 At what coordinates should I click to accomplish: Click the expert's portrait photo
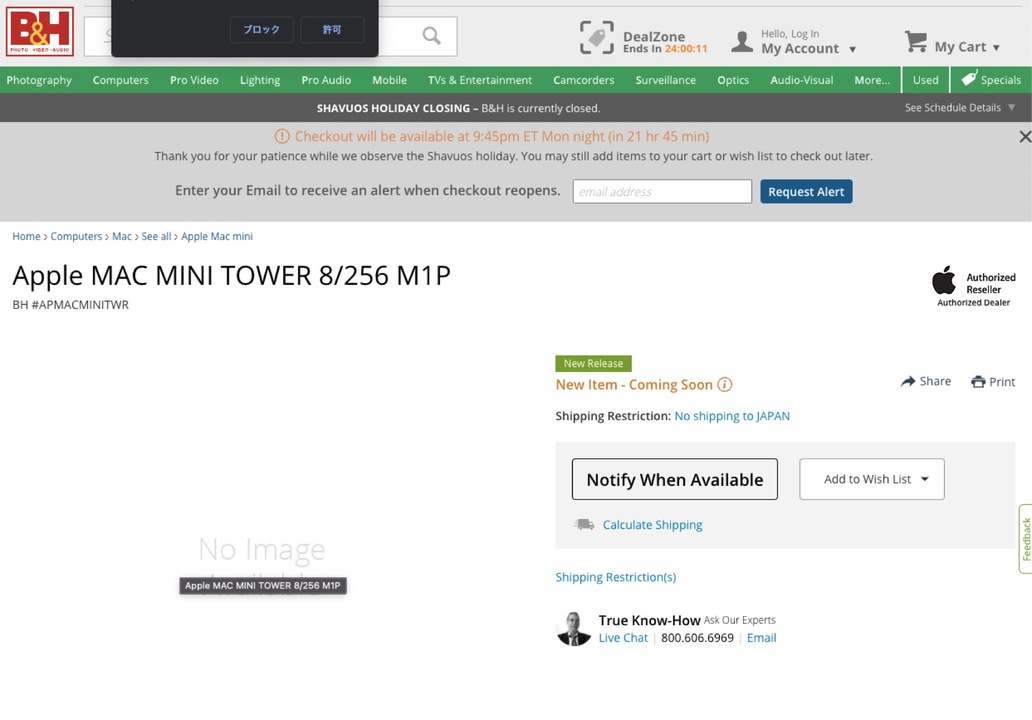point(573,629)
